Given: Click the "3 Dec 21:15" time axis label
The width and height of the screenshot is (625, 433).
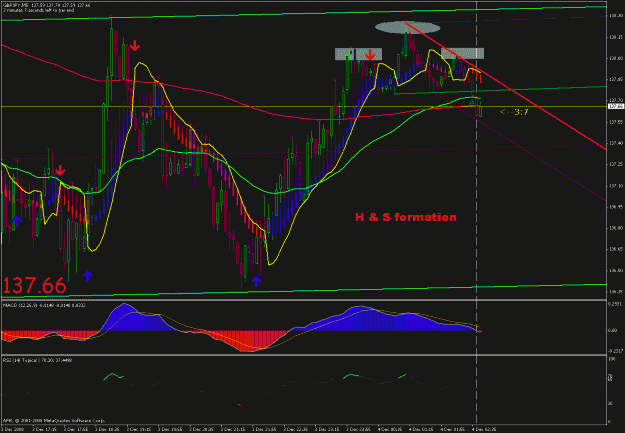Looking at the screenshot, I should (x=234, y=430).
